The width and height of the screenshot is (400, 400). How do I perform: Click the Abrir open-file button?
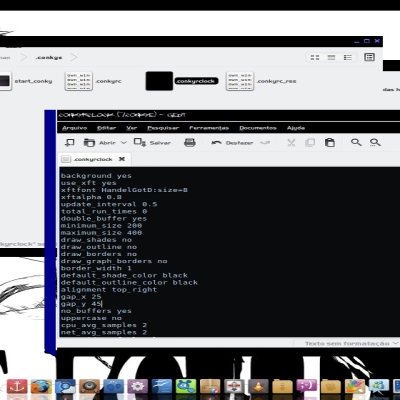click(99, 143)
